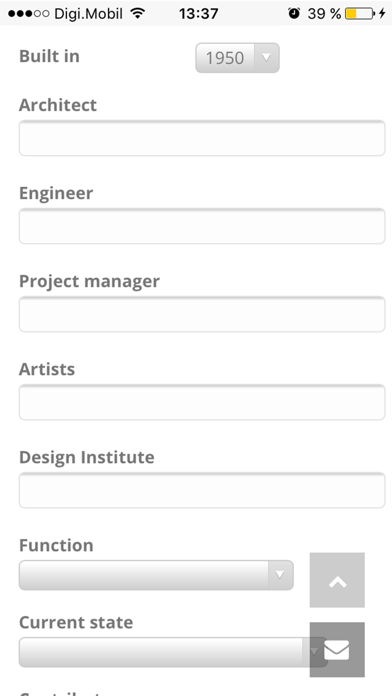Focus the Architect text field
The image size is (392, 696).
202,138
